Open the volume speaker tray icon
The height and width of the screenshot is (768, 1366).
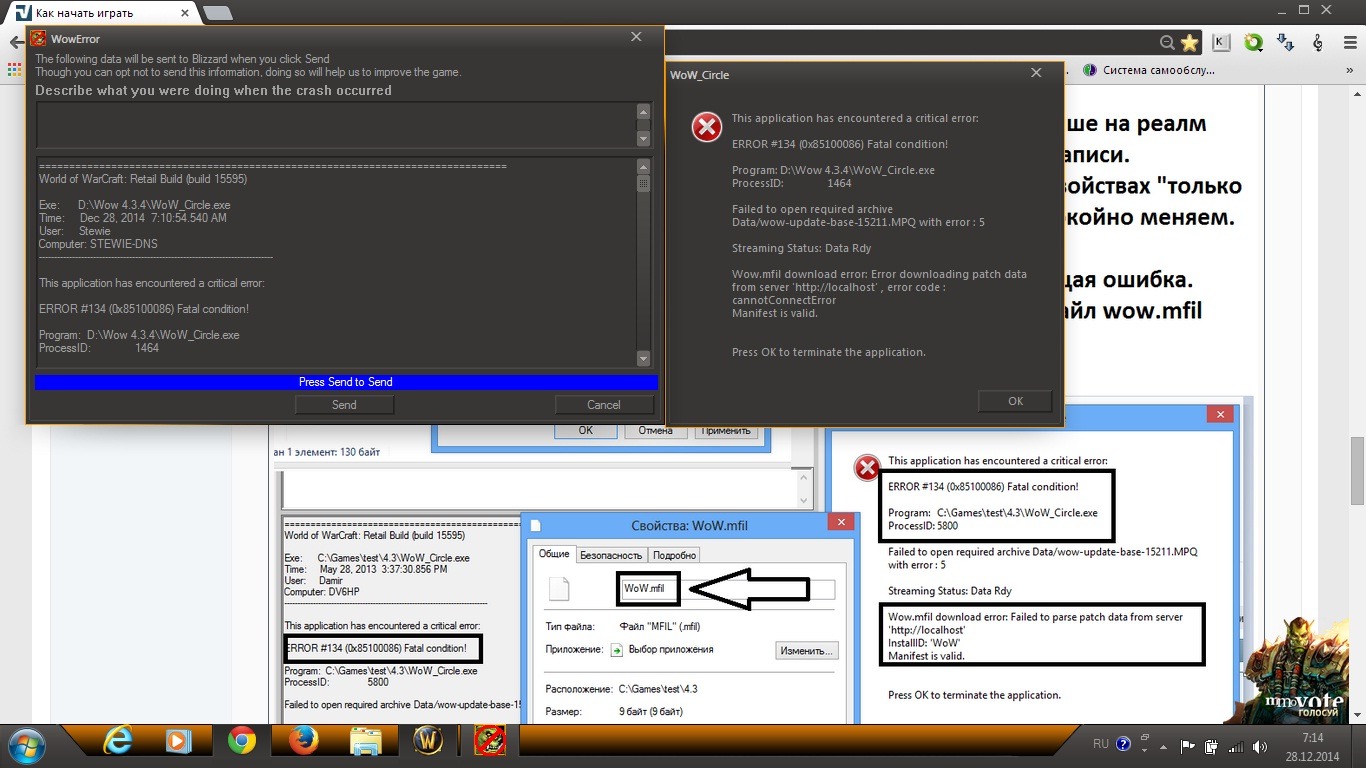click(1259, 746)
